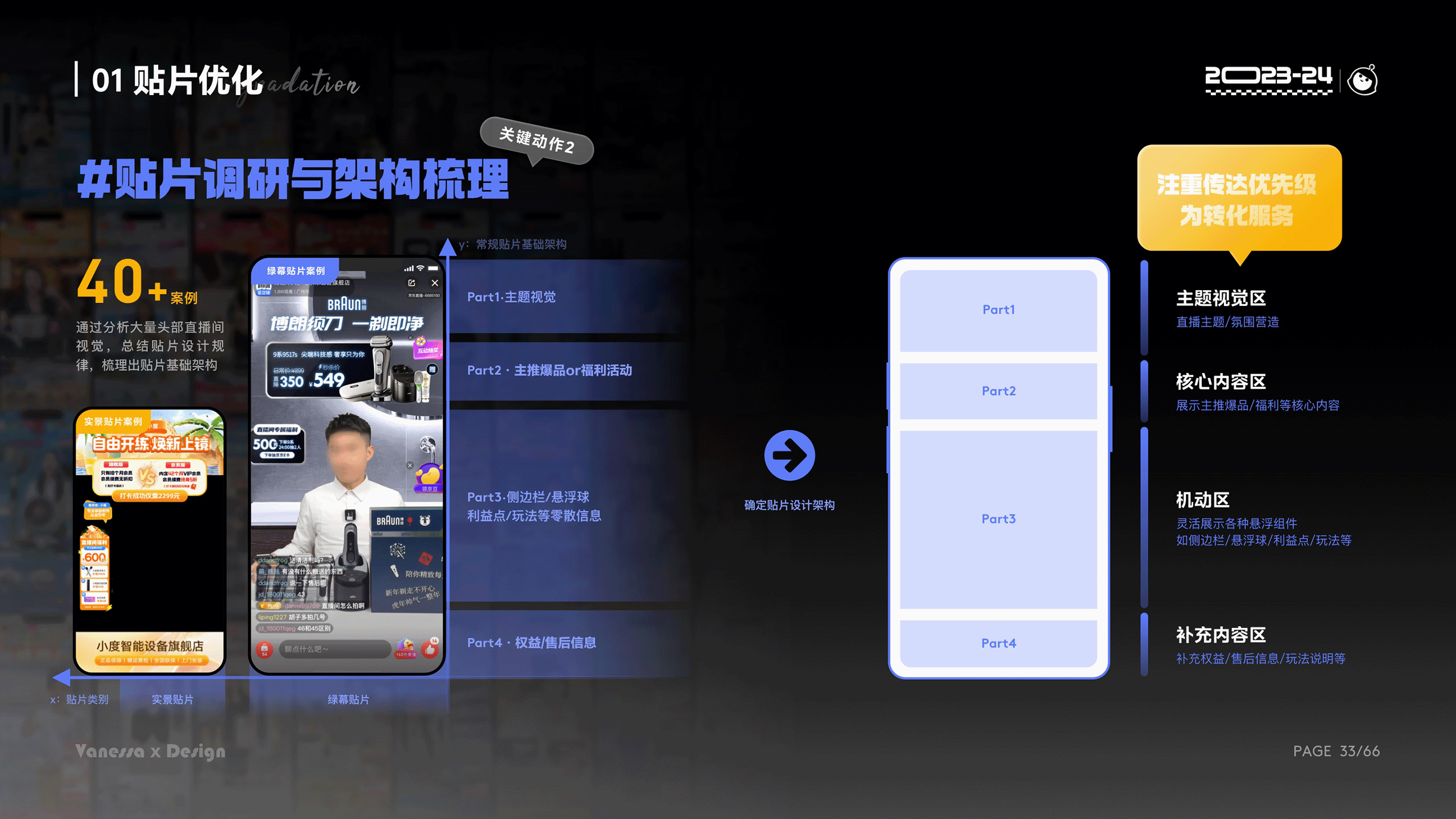
Task: Click the 打卡成功仅需2299元 button
Action: click(x=149, y=496)
